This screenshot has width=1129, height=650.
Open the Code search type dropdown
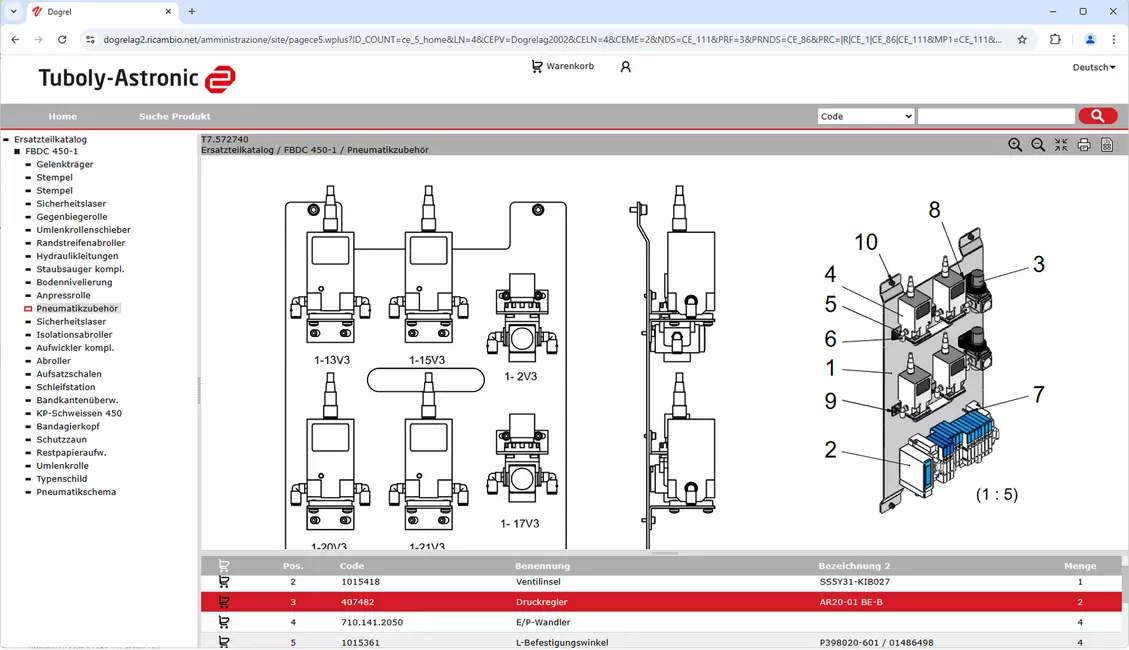[865, 116]
